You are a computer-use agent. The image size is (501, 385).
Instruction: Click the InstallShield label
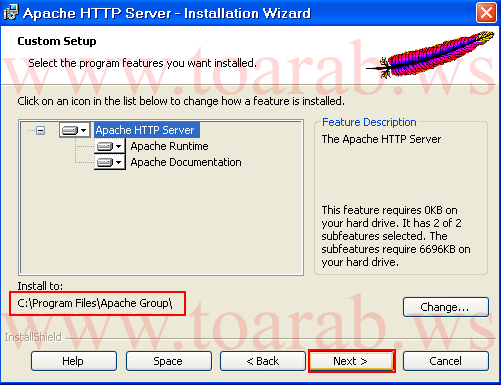pos(33,337)
